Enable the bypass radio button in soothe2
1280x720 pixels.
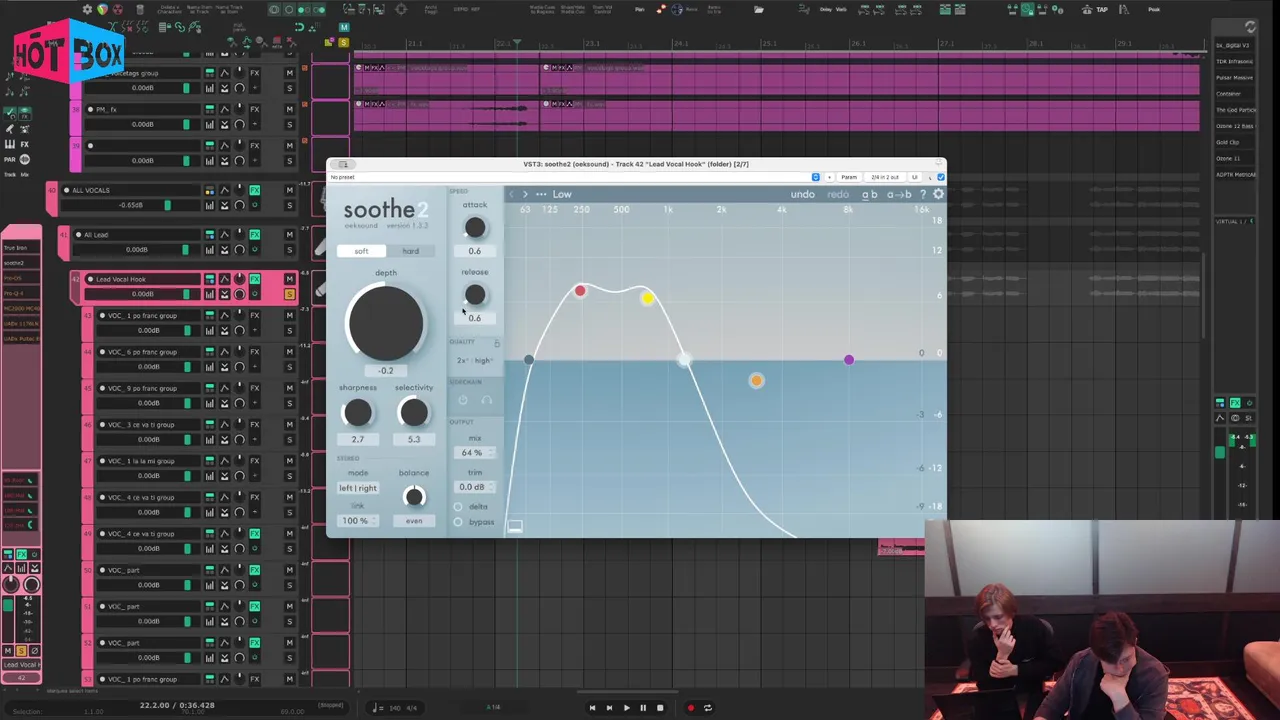pyautogui.click(x=458, y=522)
